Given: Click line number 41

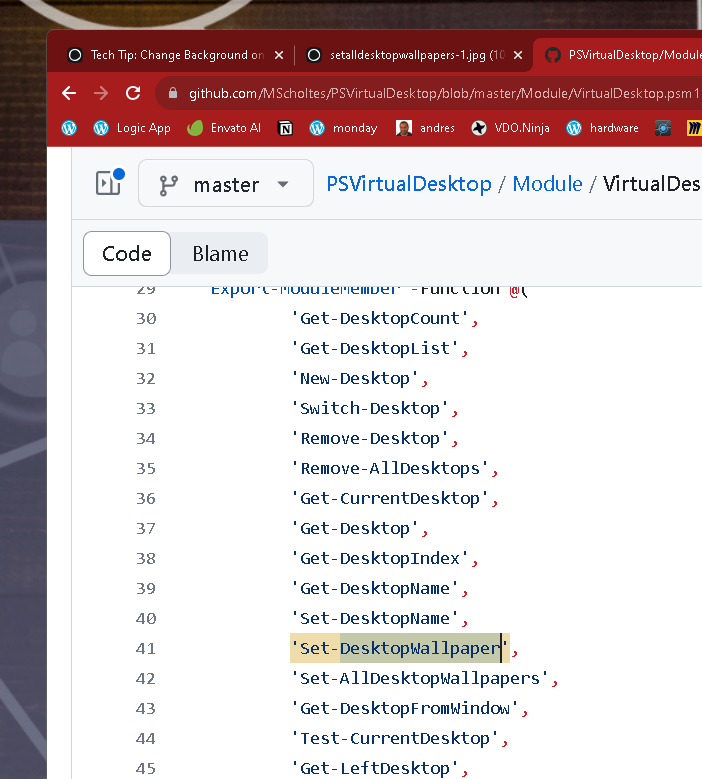Looking at the screenshot, I should [146, 648].
